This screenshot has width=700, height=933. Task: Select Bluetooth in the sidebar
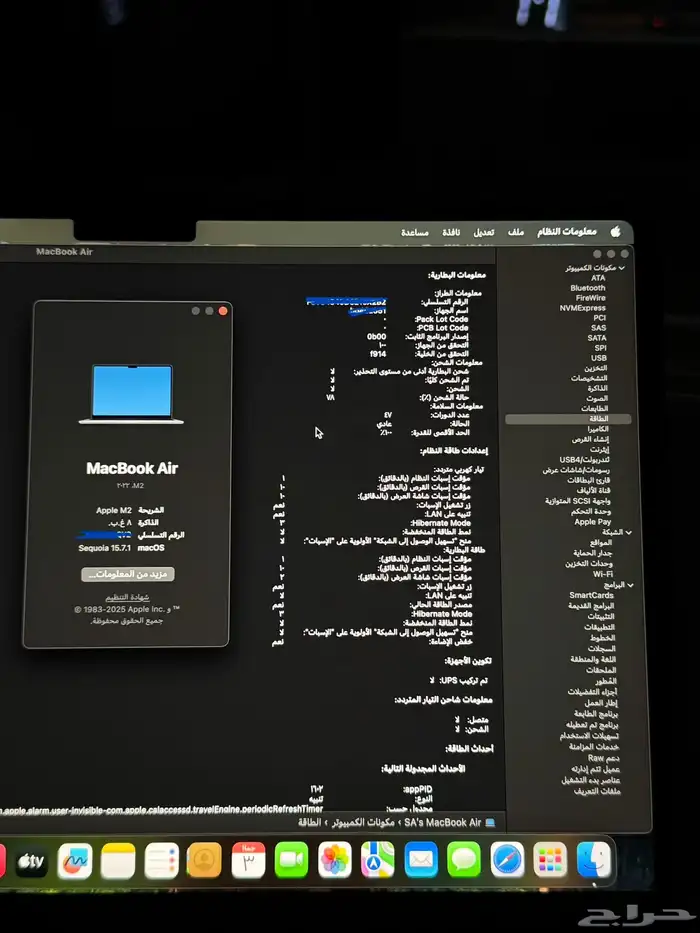tap(588, 288)
